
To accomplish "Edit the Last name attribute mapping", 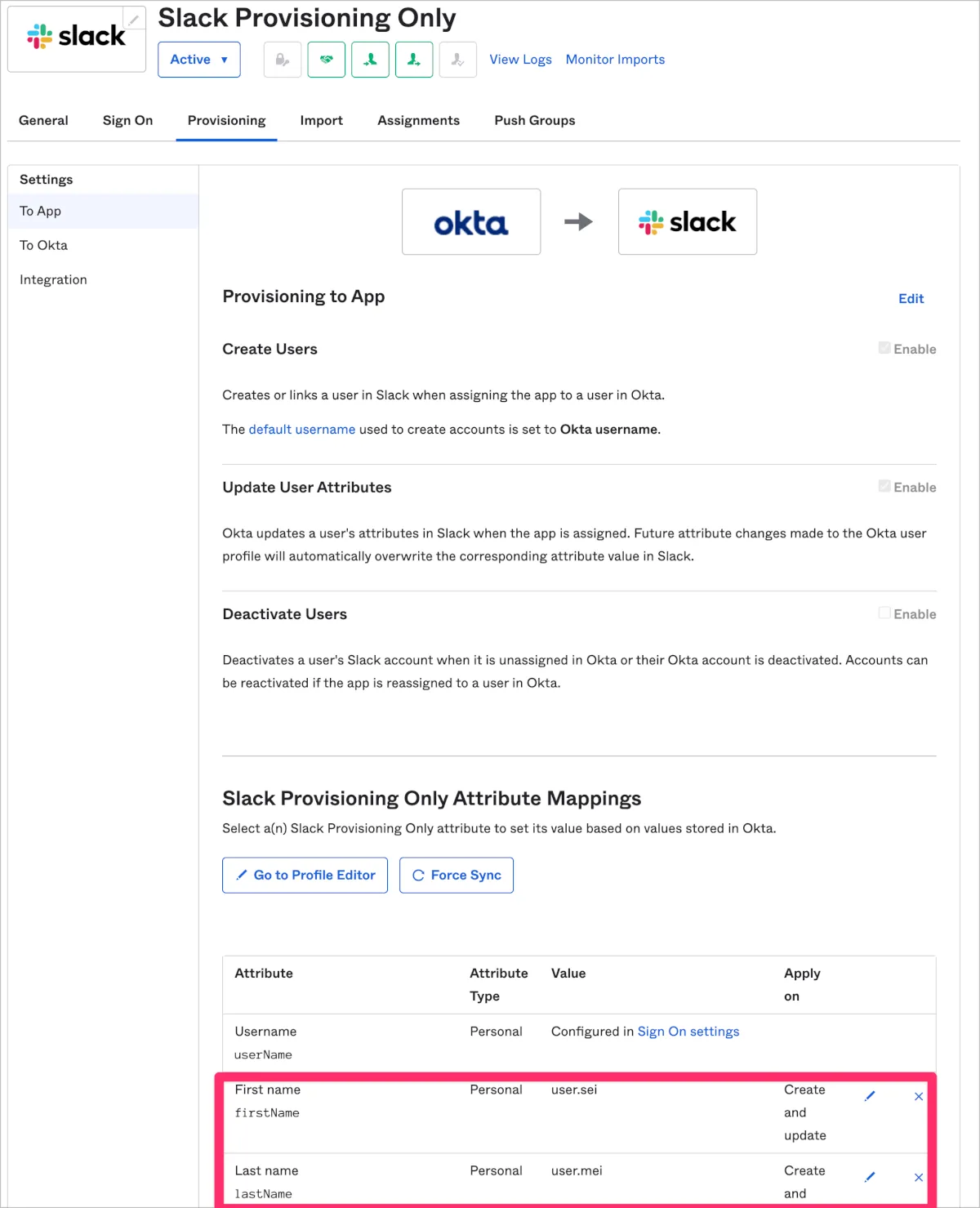I will point(870,1177).
